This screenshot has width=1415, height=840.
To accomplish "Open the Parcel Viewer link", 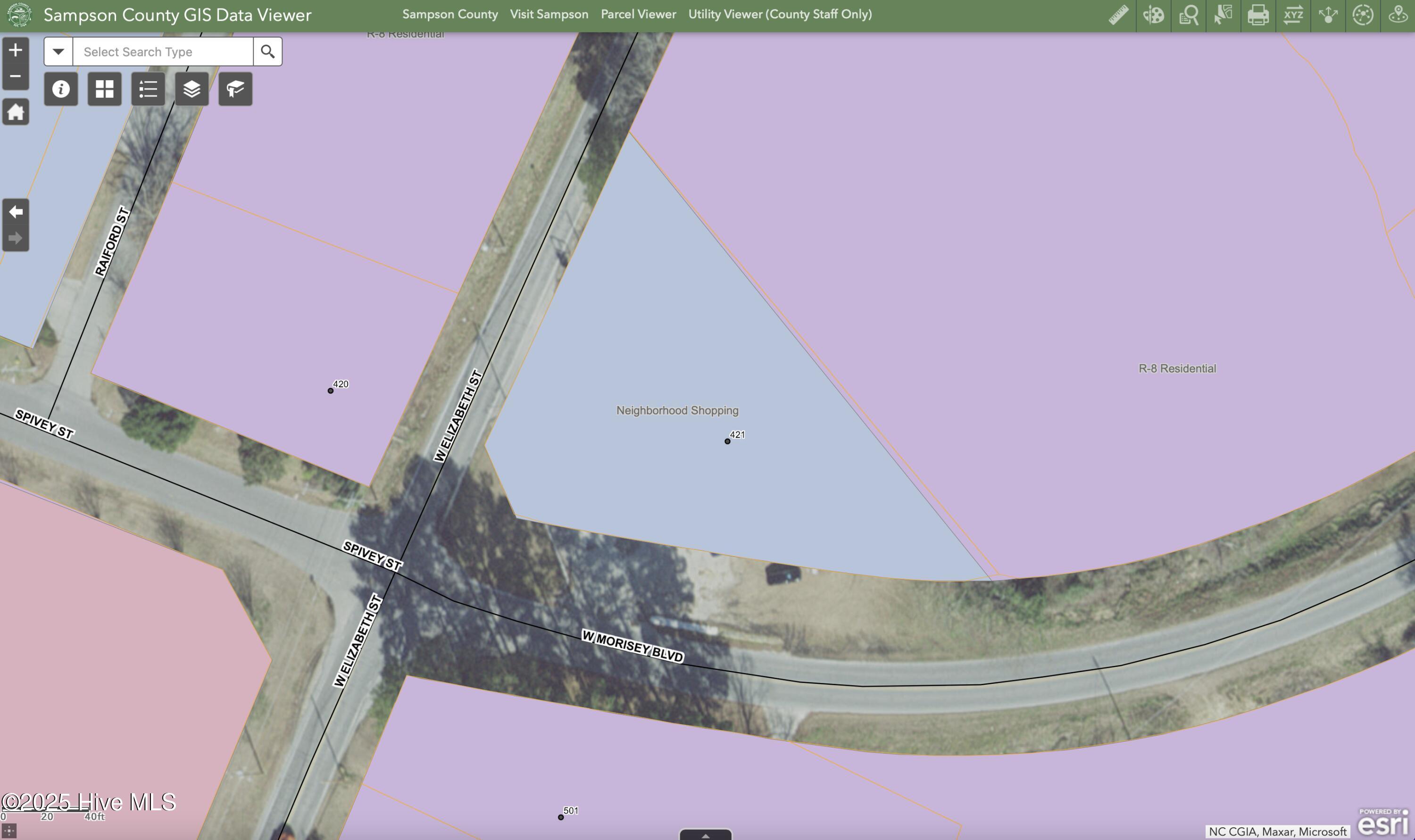I will (638, 14).
